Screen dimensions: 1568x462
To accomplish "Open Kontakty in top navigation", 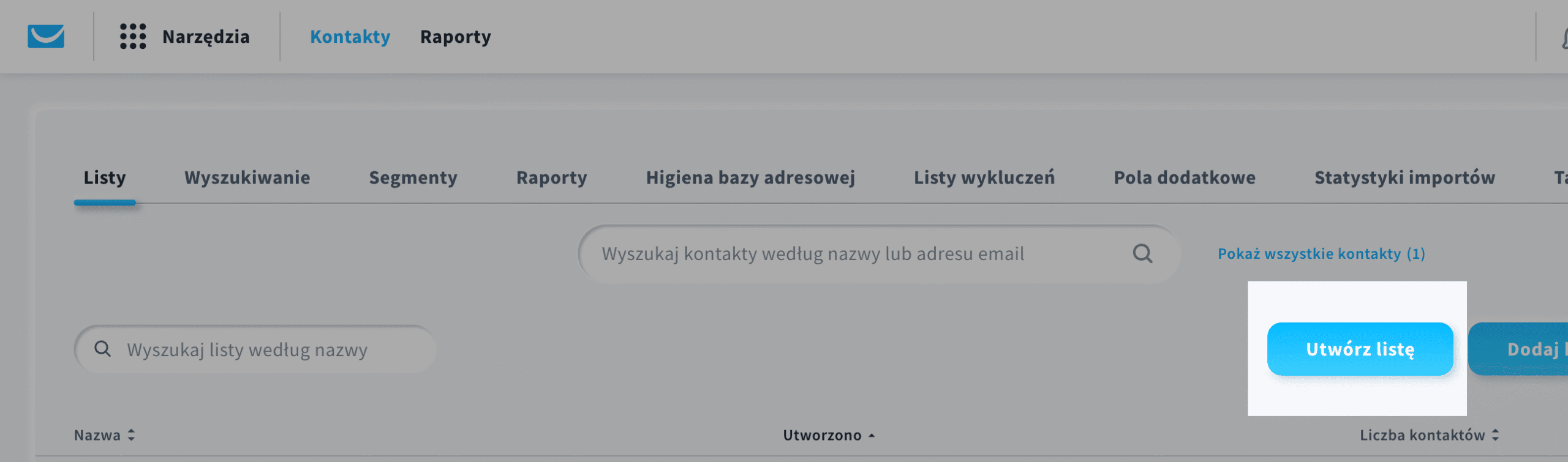I will click(x=350, y=37).
